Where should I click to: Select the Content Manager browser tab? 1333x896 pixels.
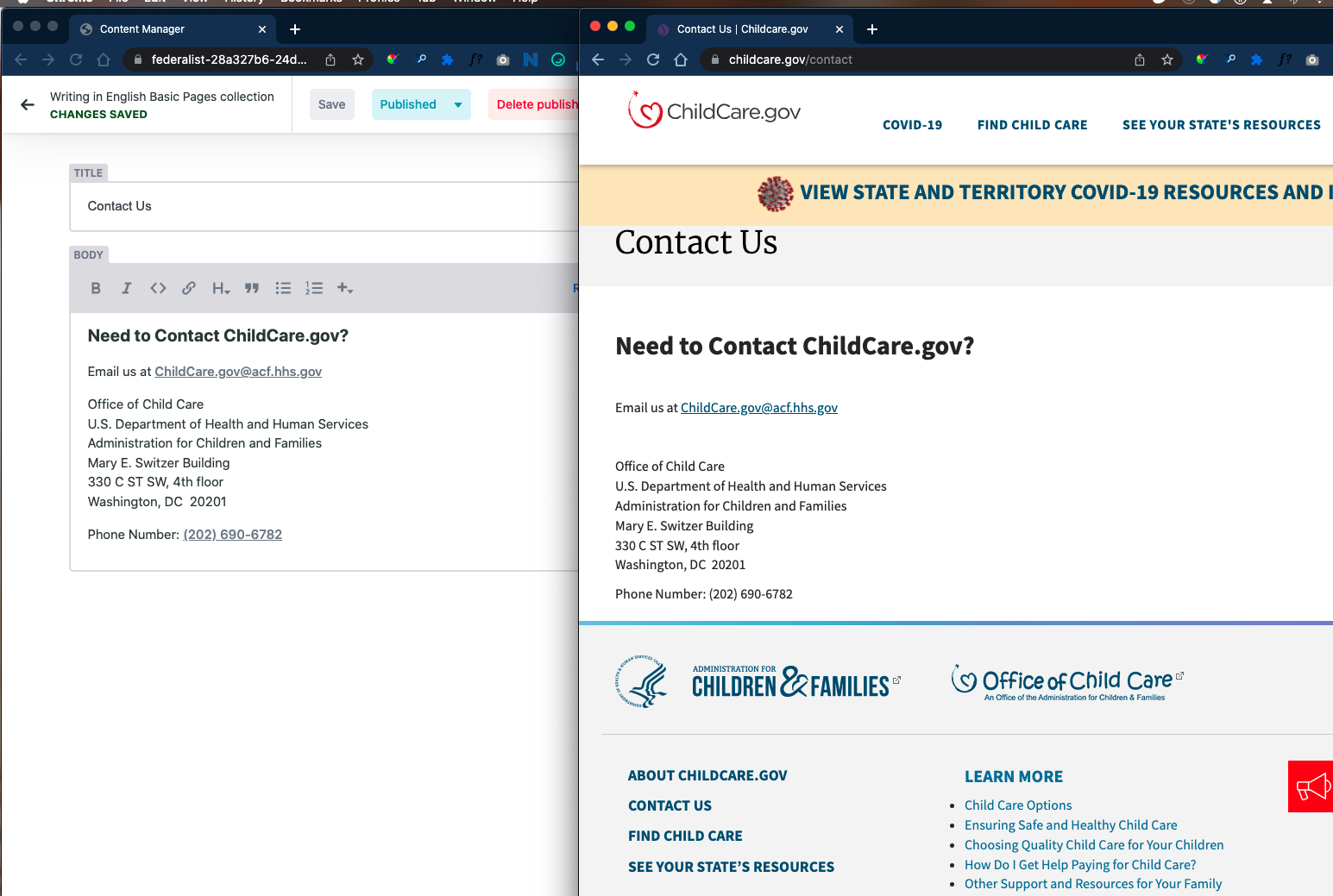point(173,29)
